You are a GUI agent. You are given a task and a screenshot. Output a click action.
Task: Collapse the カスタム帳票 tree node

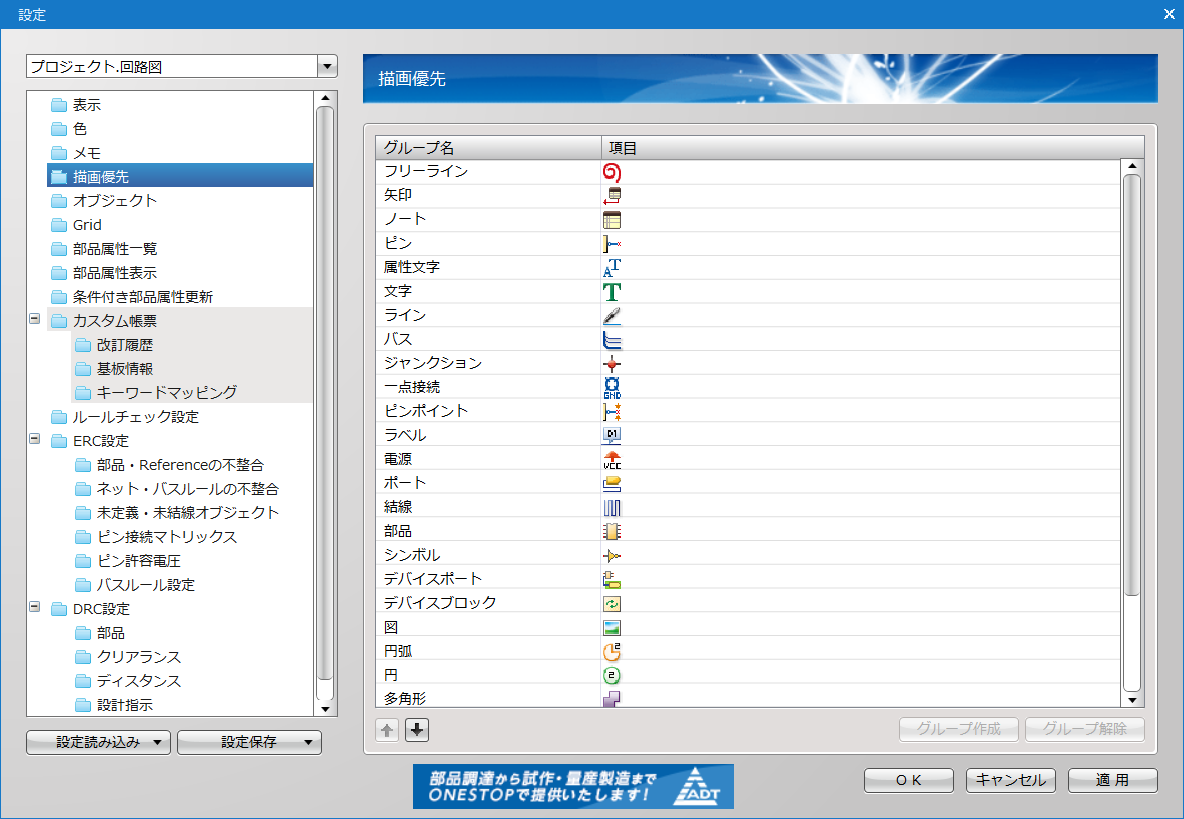[35, 320]
